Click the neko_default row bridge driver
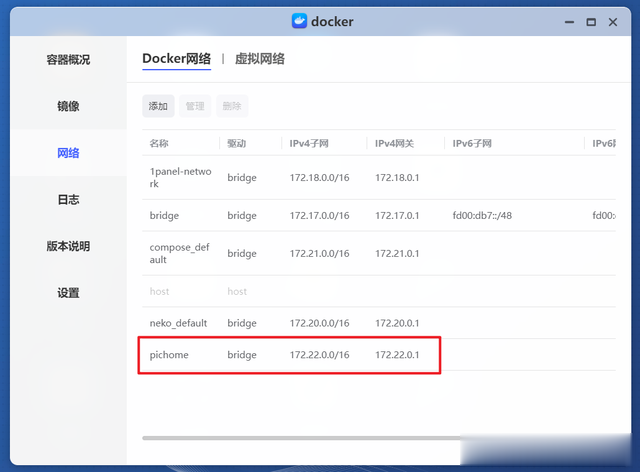Image resolution: width=640 pixels, height=472 pixels. coord(242,323)
